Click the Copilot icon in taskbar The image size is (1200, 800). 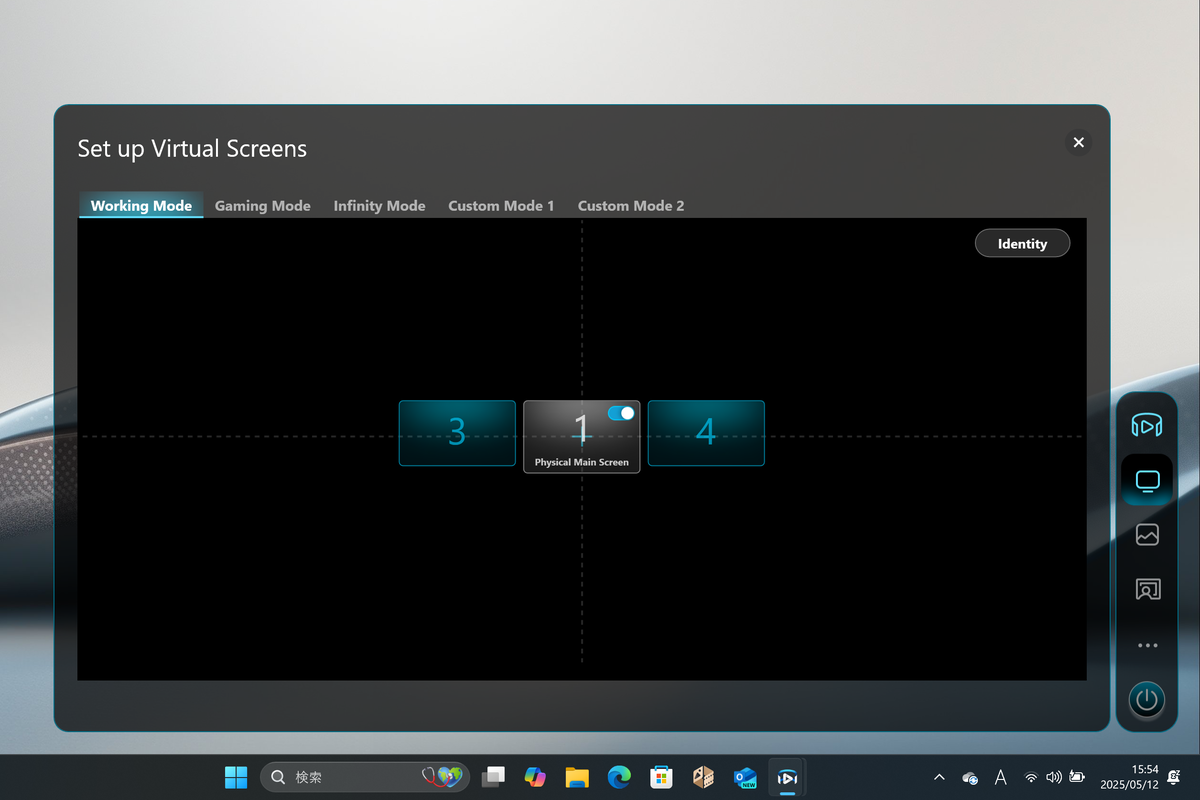[535, 777]
